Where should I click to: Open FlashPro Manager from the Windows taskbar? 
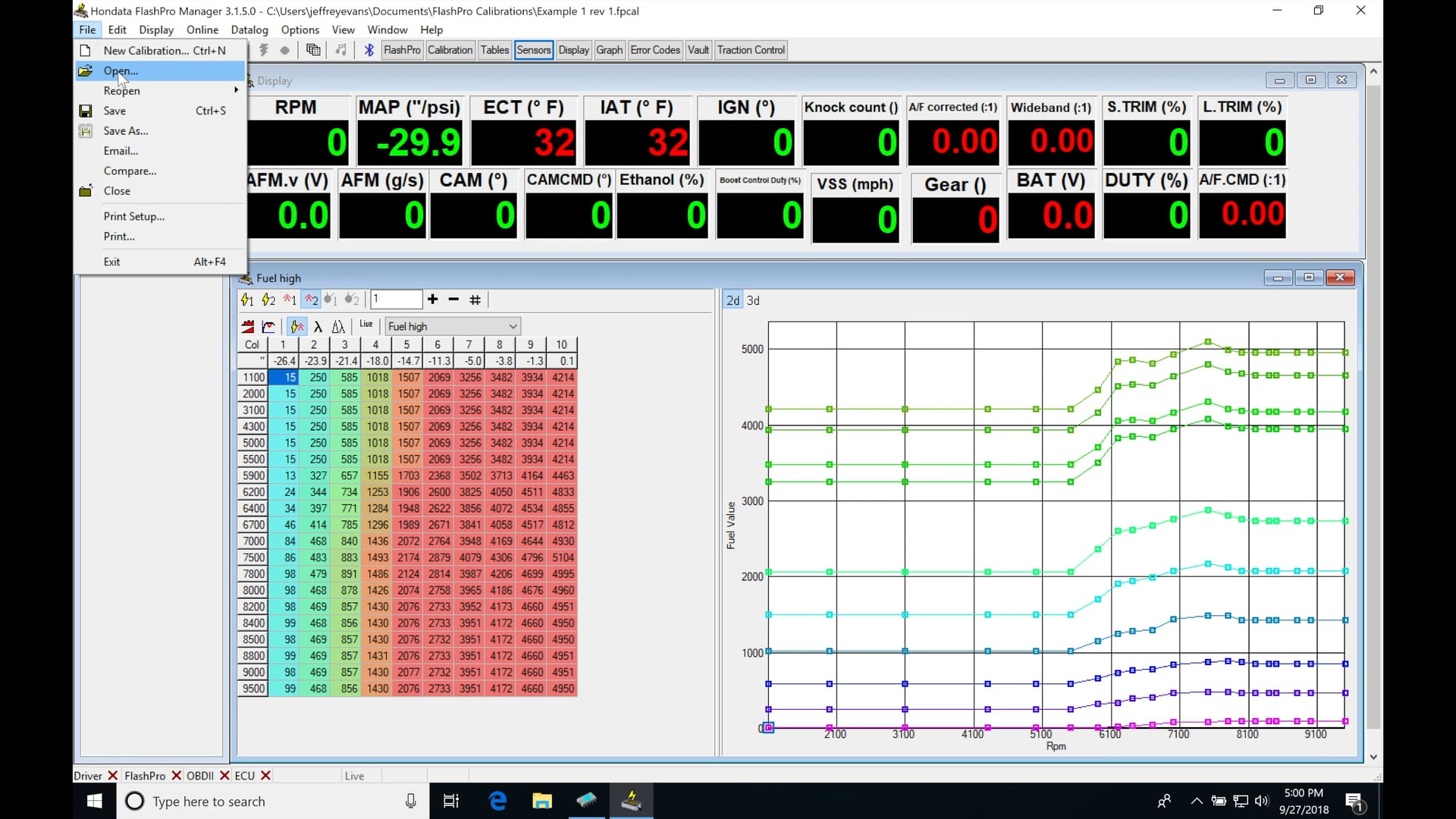click(632, 801)
